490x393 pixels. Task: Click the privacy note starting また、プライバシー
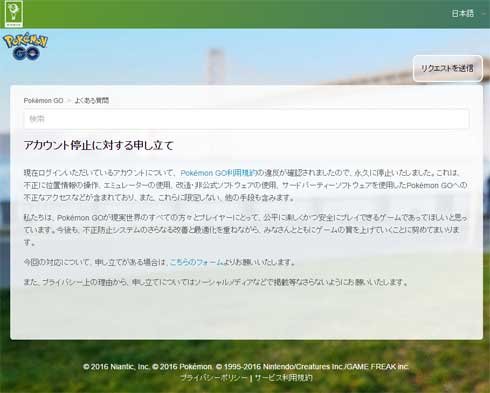(216, 282)
